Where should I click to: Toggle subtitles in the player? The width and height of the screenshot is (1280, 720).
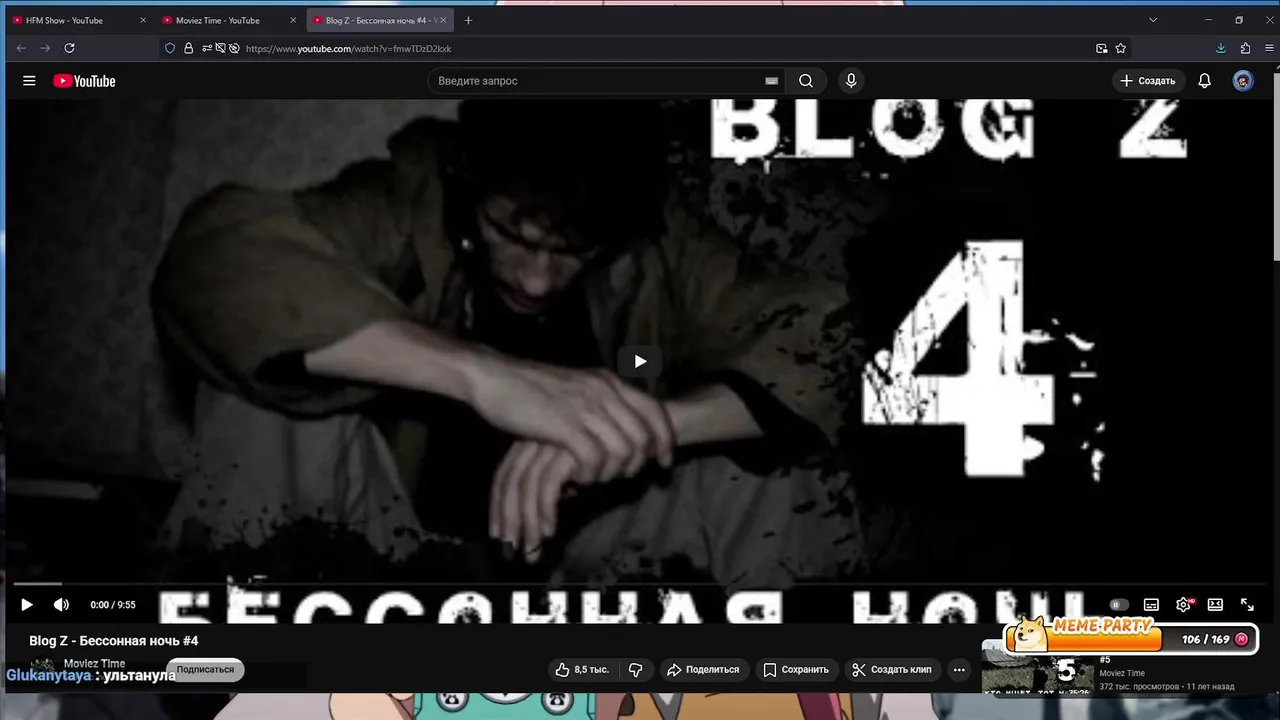1151,604
